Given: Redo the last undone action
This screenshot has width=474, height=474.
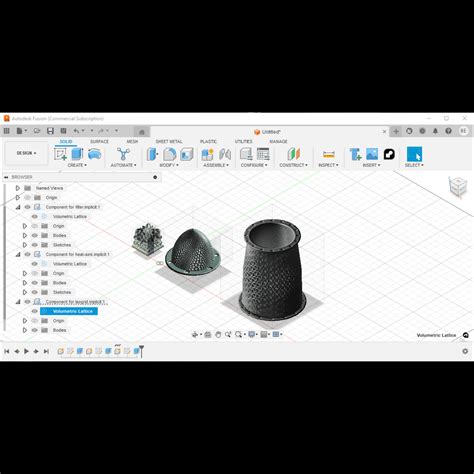Looking at the screenshot, I should (x=101, y=131).
